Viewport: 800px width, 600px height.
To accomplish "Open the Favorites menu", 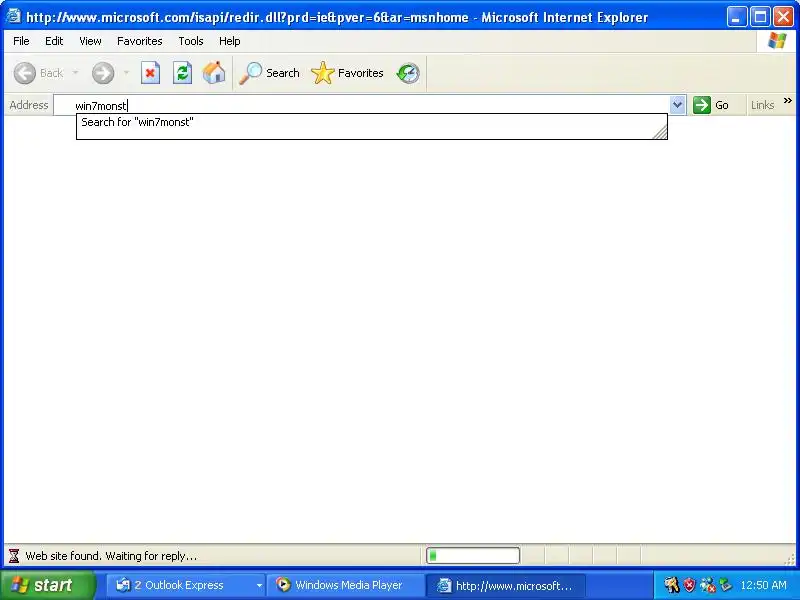I will pyautogui.click(x=139, y=41).
